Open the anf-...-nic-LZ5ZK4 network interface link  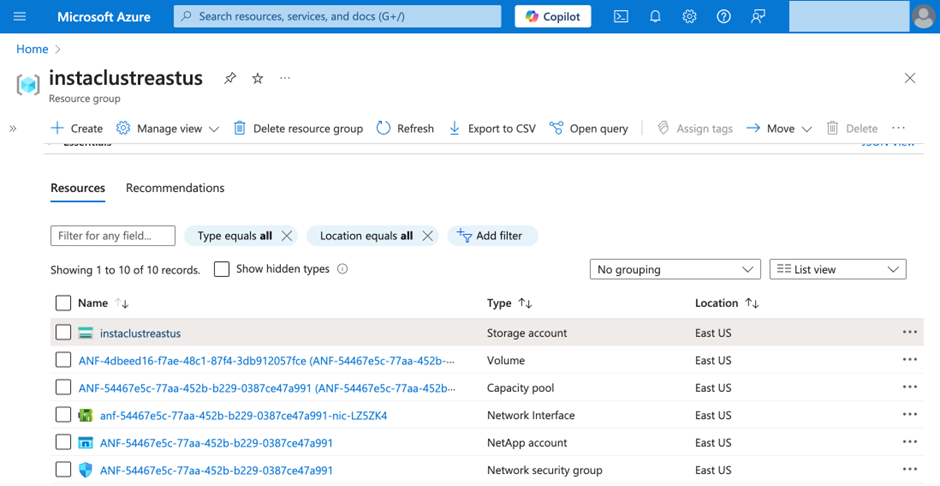tap(243, 415)
